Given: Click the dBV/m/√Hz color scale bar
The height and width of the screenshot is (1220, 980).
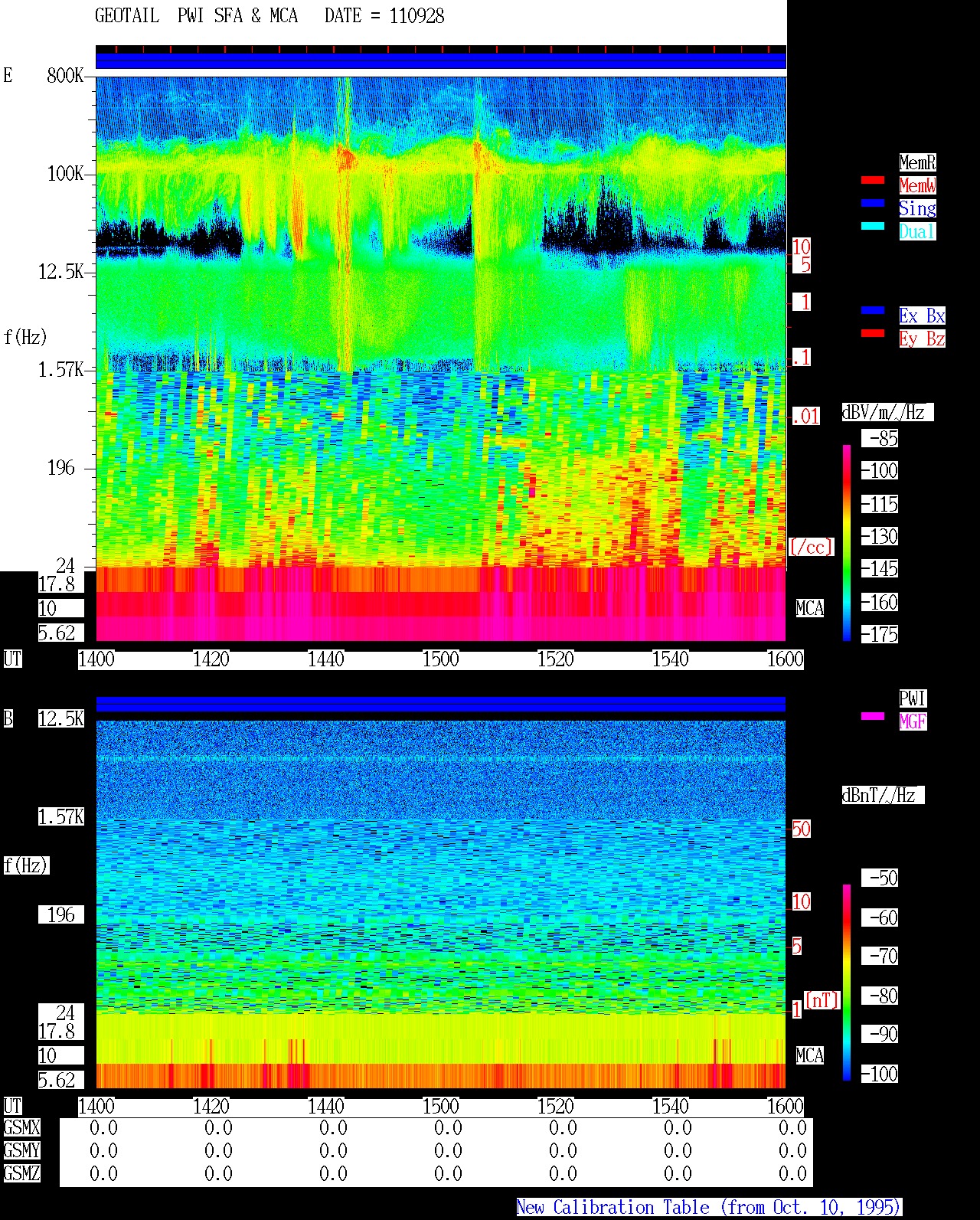Looking at the screenshot, I should point(847,542).
